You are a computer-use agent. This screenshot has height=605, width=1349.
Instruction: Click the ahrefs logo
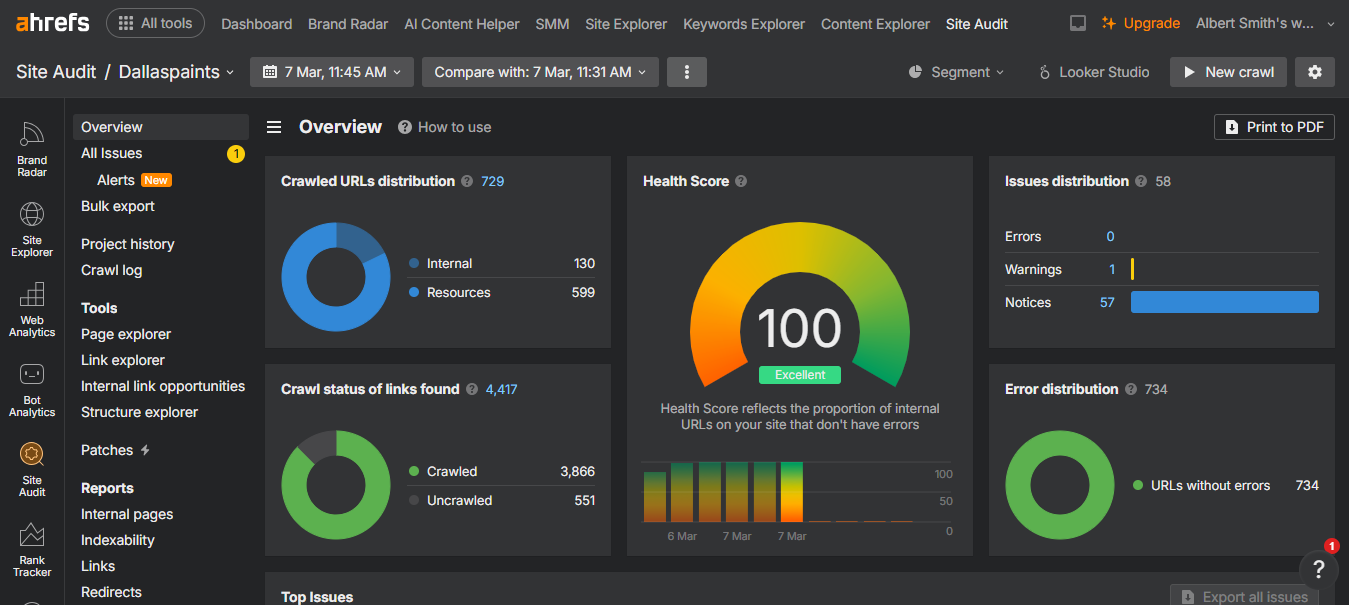pos(52,23)
